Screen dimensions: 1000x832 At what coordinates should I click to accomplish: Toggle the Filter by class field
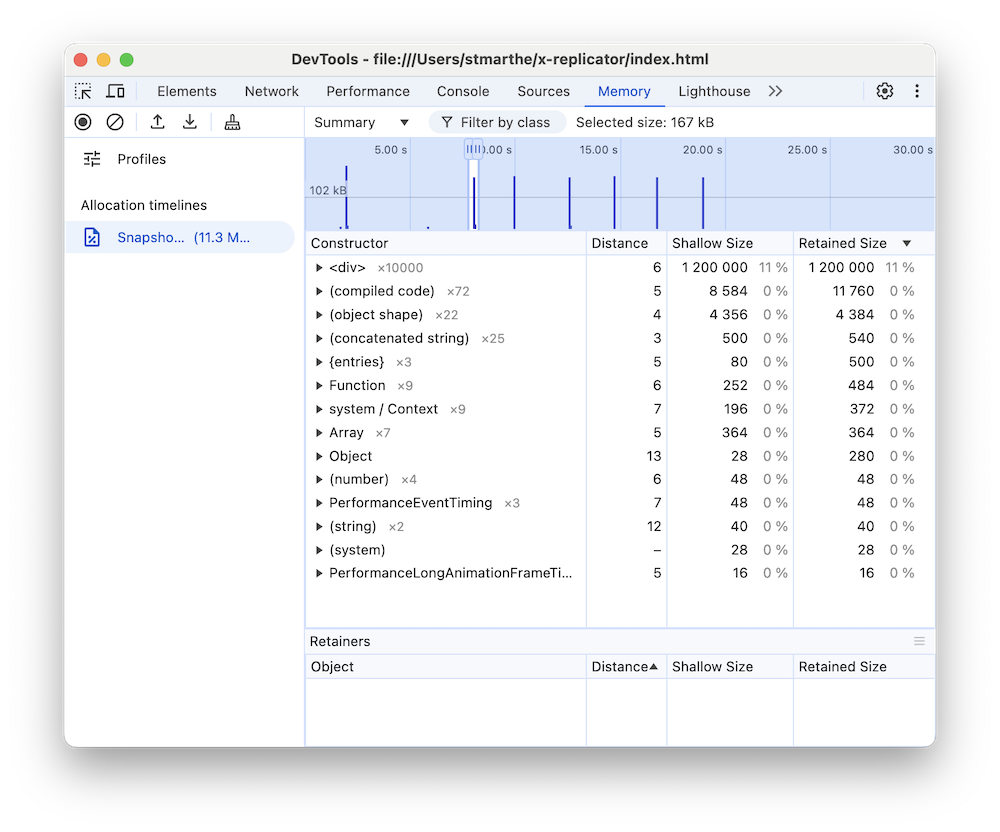[497, 122]
